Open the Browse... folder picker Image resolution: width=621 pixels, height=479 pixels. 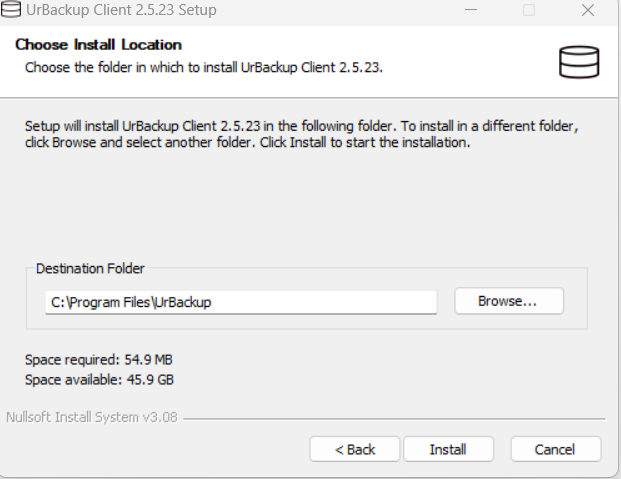(509, 301)
